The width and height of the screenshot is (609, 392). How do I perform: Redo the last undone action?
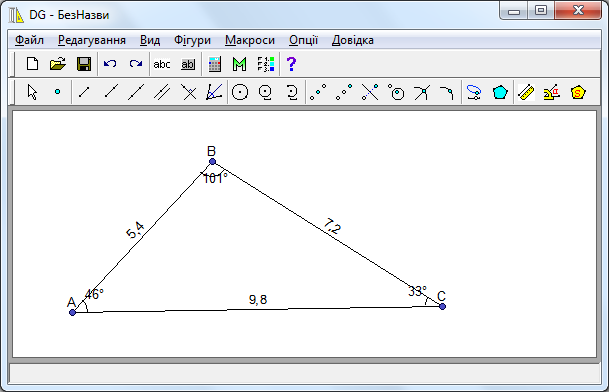coord(136,64)
